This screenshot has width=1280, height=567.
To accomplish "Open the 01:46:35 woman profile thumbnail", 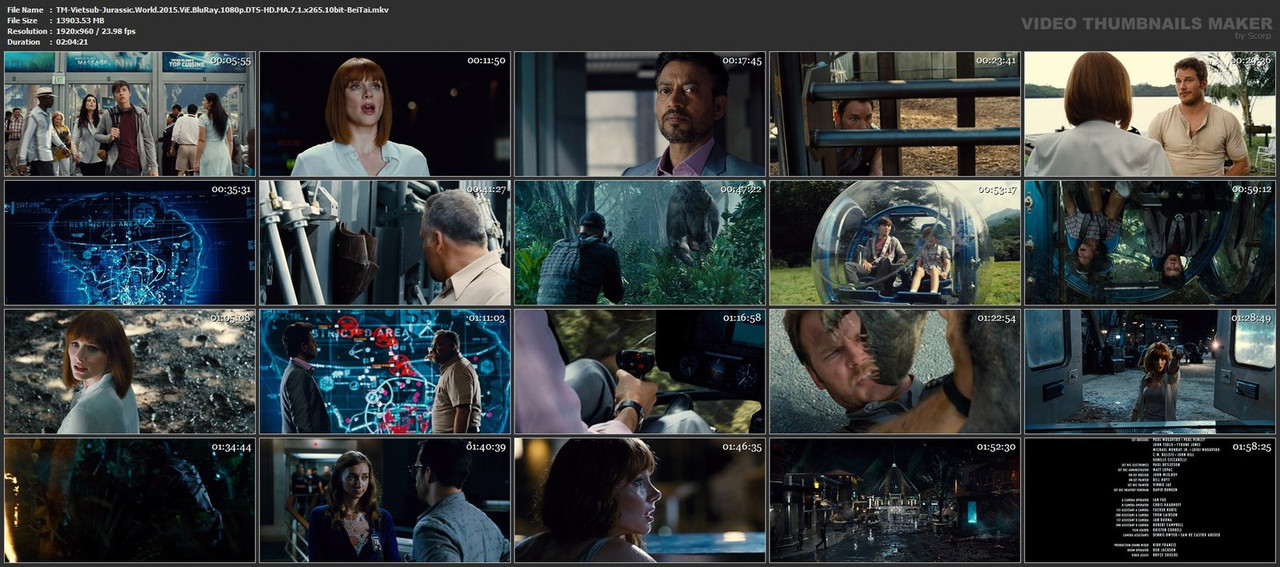I will click(640, 500).
